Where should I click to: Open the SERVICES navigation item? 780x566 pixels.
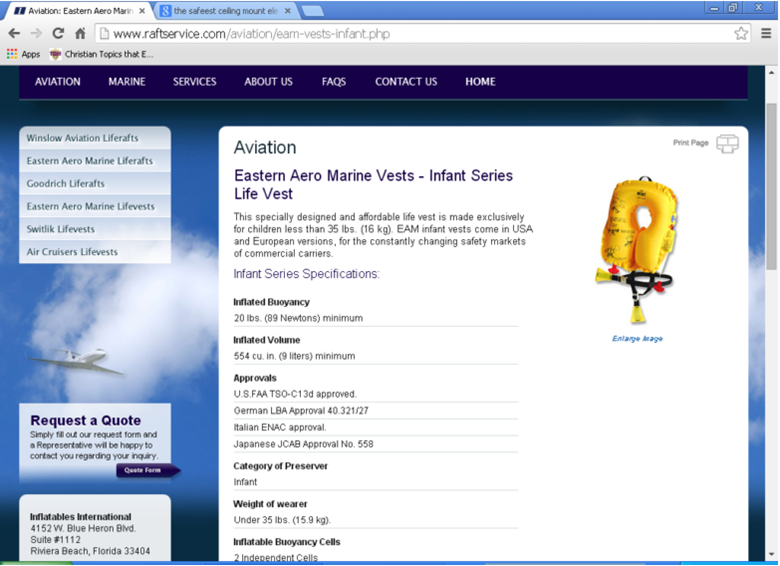pyautogui.click(x=195, y=82)
